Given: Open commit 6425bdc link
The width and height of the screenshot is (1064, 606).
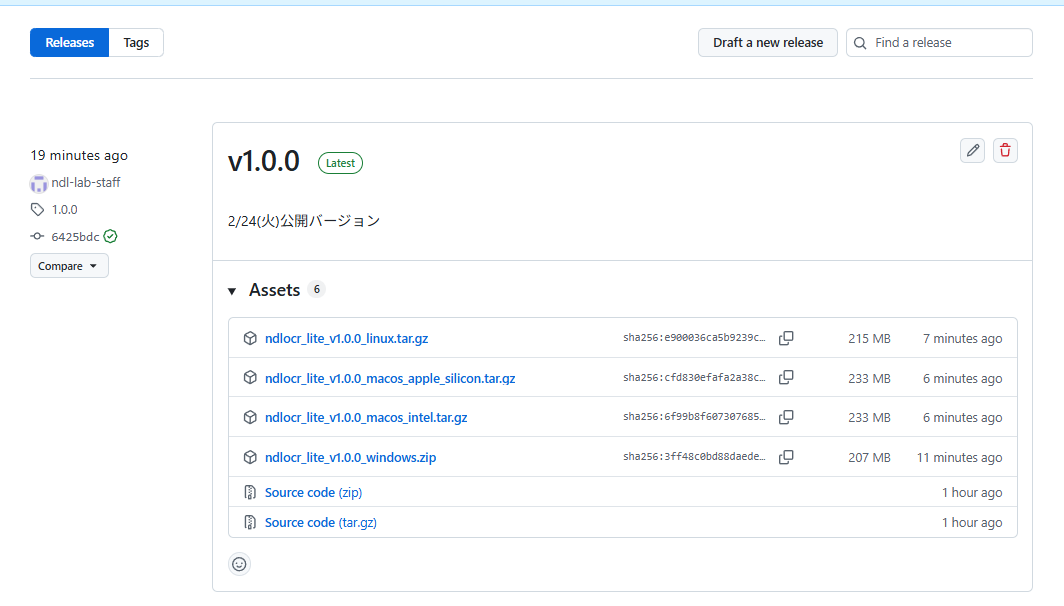Looking at the screenshot, I should [x=75, y=237].
